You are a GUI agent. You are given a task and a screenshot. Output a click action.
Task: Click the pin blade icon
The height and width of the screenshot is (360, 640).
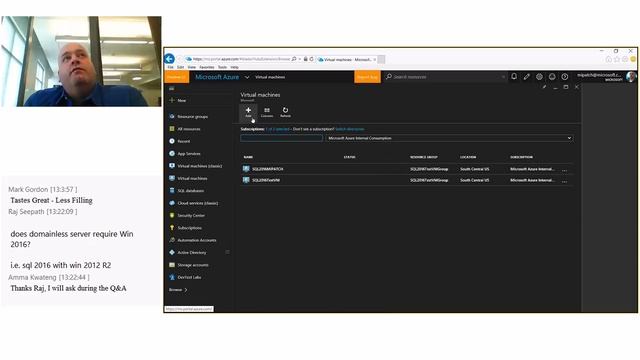(544, 87)
